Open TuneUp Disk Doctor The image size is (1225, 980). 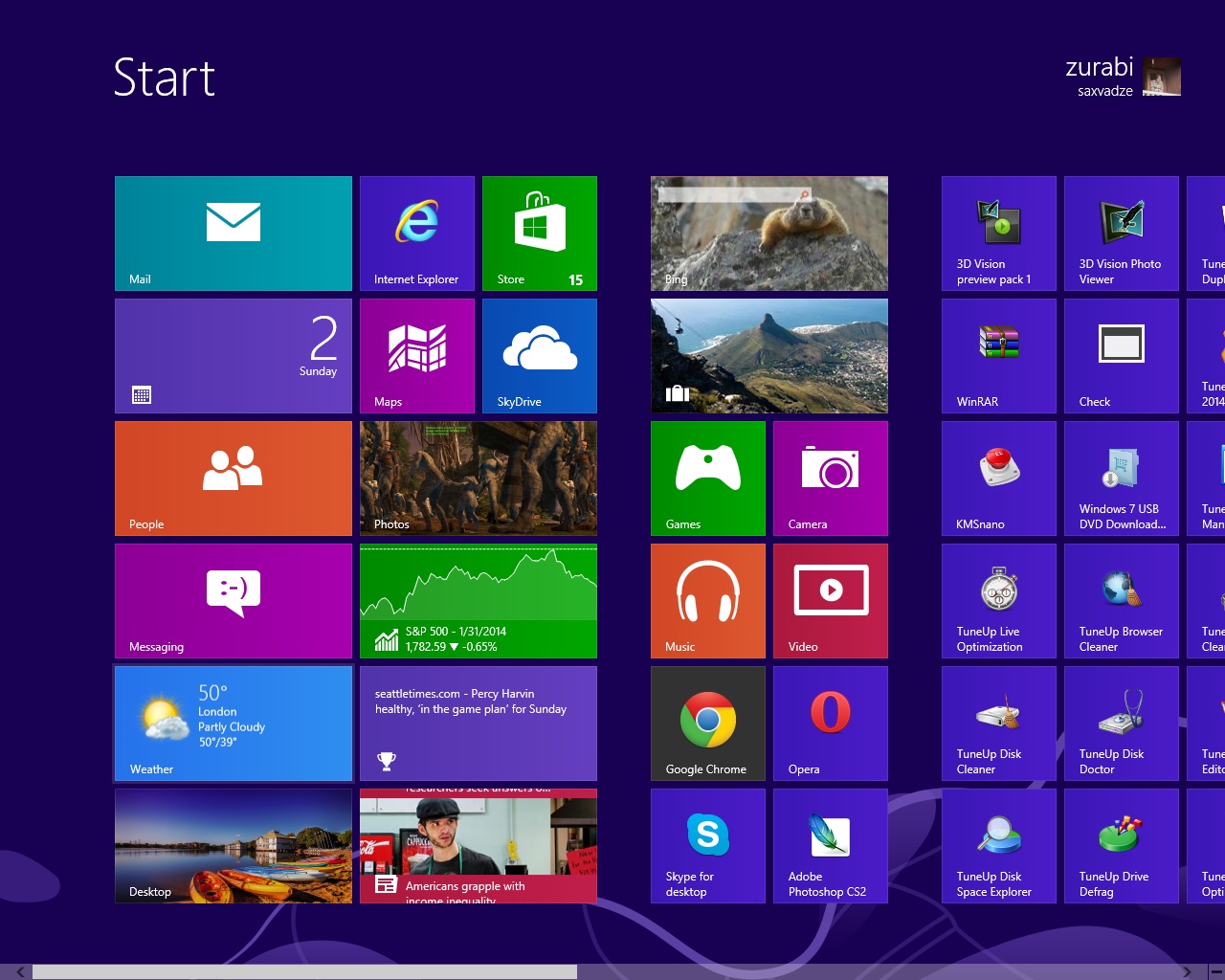pos(1122,724)
